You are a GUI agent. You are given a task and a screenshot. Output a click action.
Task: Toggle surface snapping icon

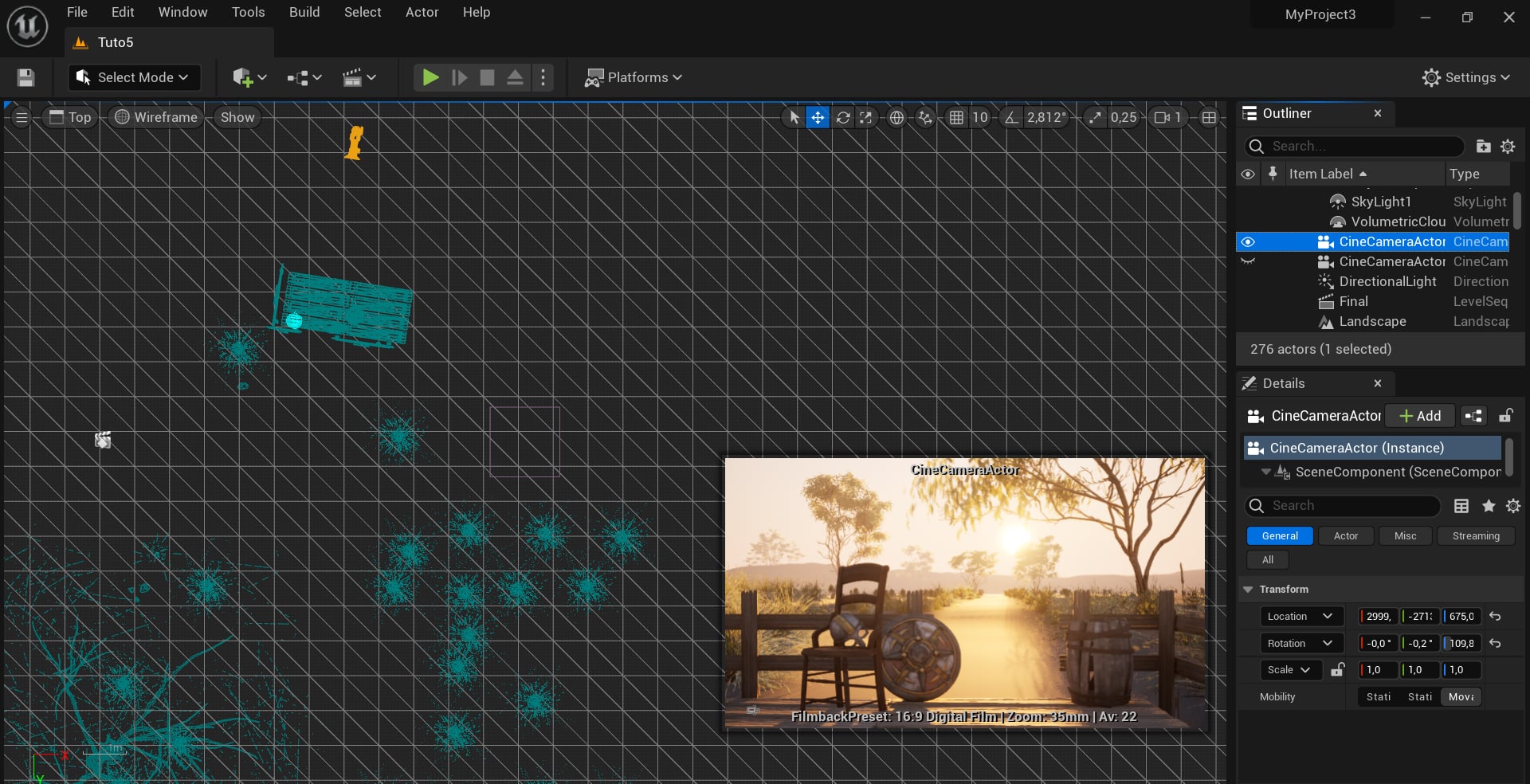pos(924,117)
